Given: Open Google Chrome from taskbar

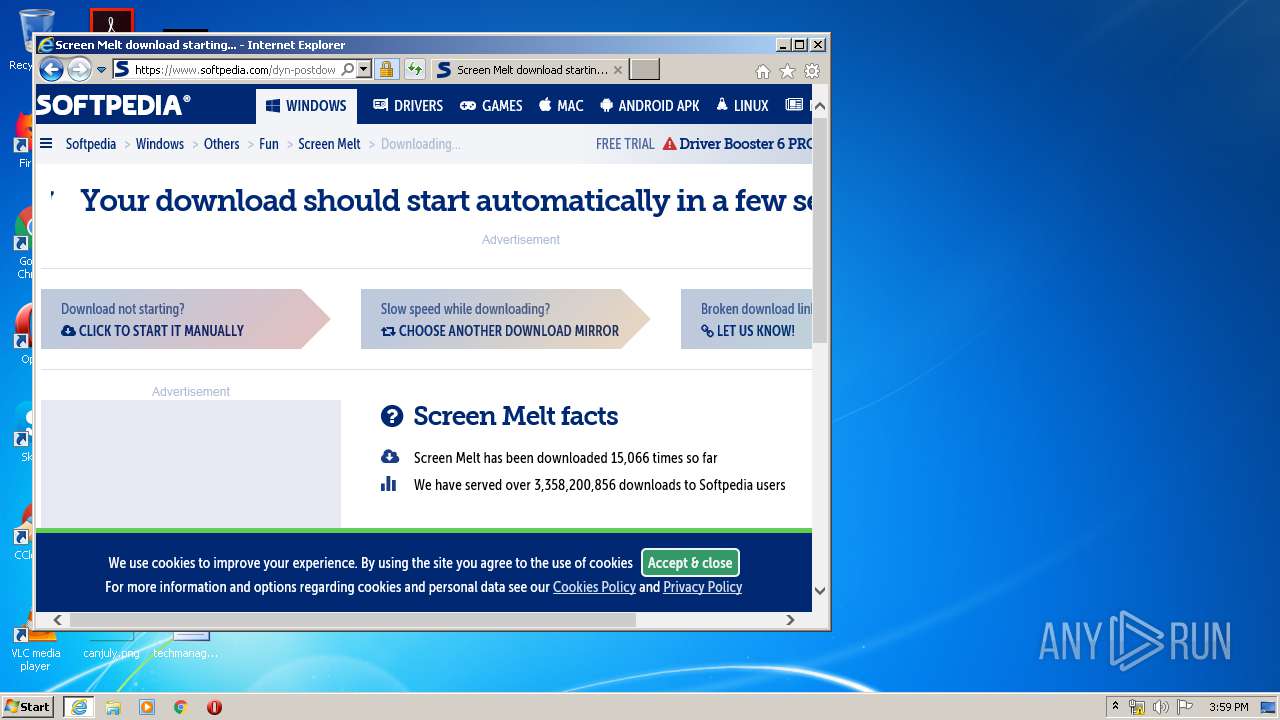Looking at the screenshot, I should point(181,707).
